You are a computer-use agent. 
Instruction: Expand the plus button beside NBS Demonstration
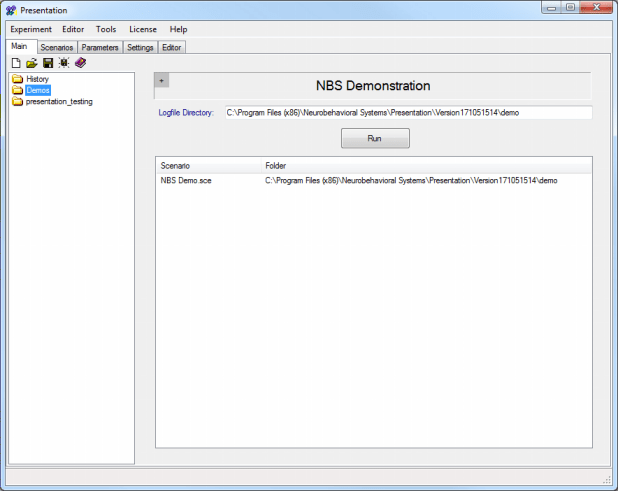pos(162,81)
